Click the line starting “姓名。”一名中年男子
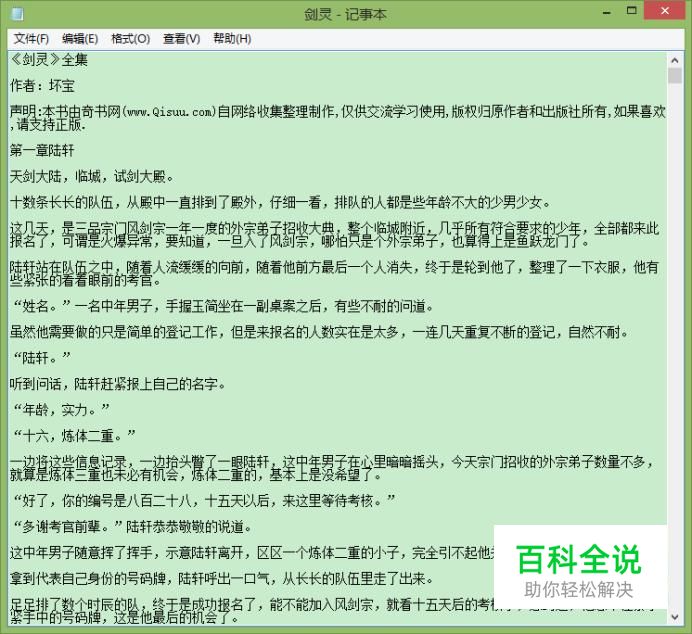 [222, 306]
